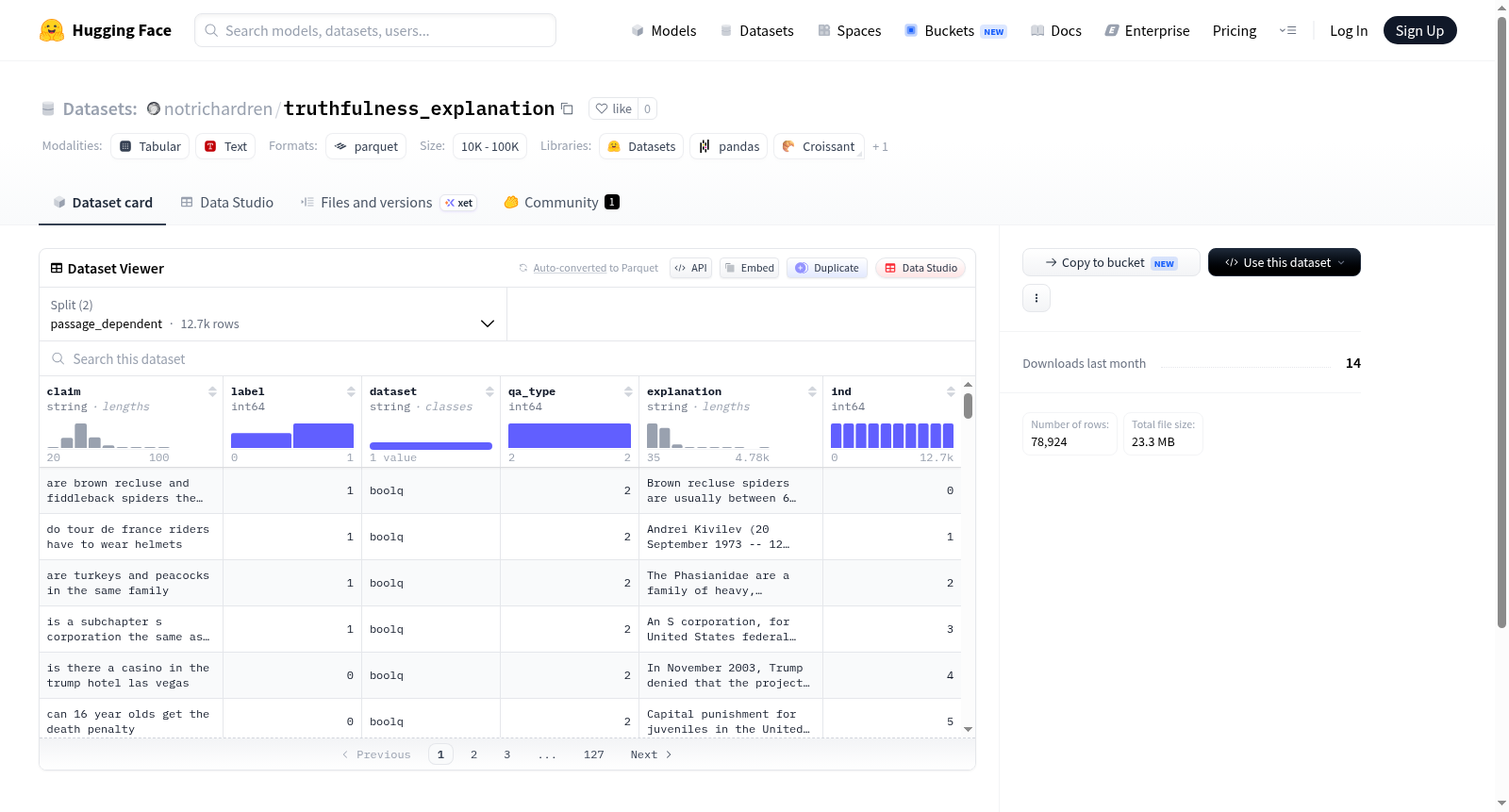Click the claim lengths histogram
Viewport: 1509px width, 812px height.
click(108, 436)
